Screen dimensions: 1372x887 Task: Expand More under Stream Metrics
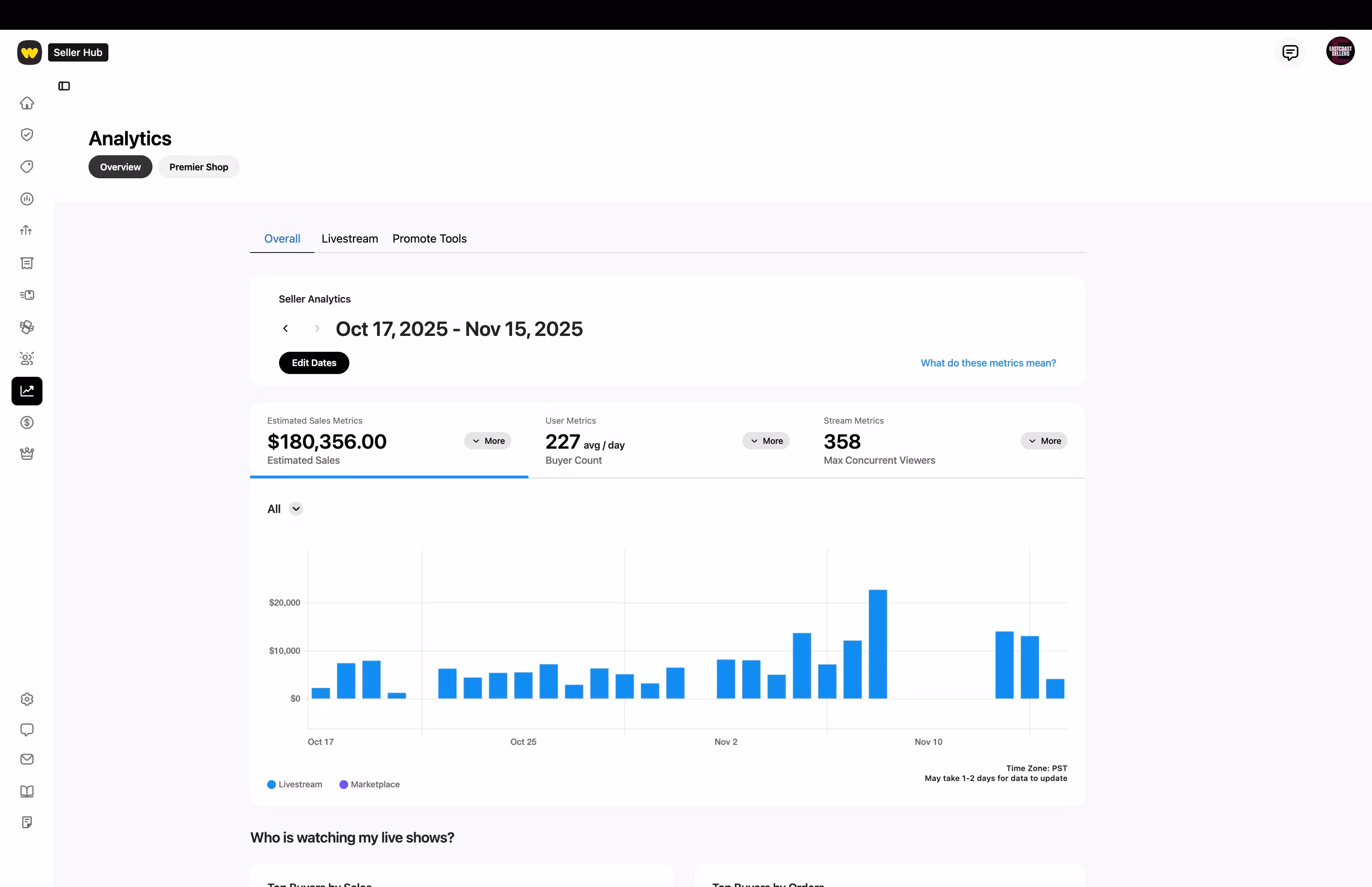click(1044, 441)
